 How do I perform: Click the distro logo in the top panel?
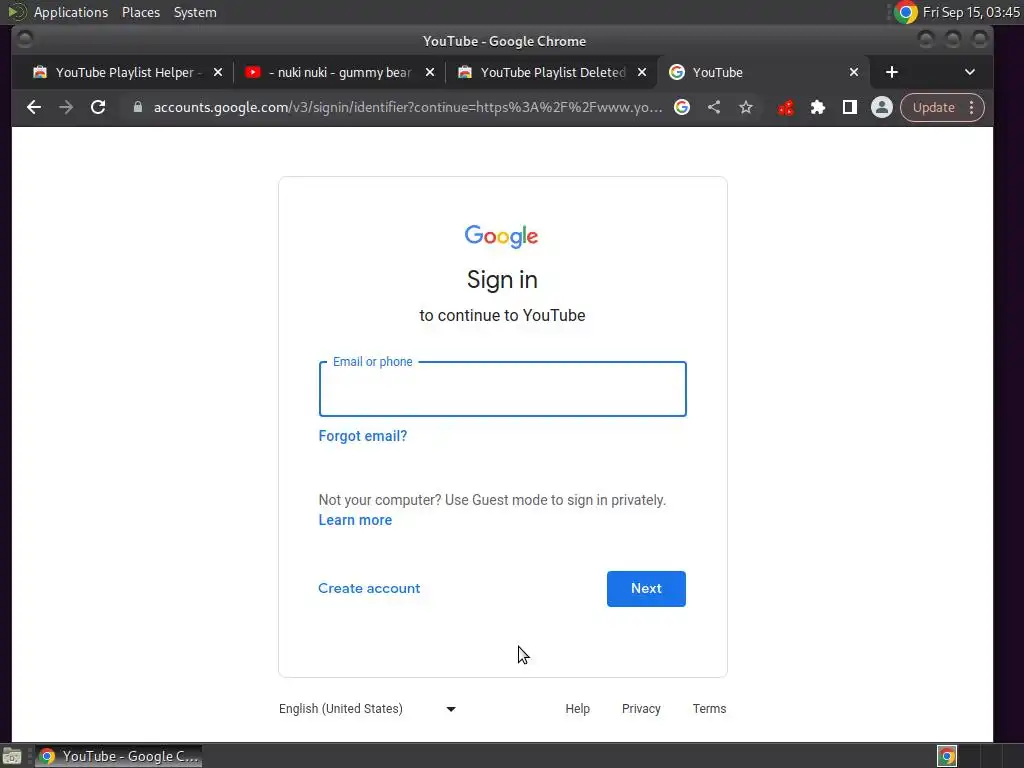click(x=16, y=12)
